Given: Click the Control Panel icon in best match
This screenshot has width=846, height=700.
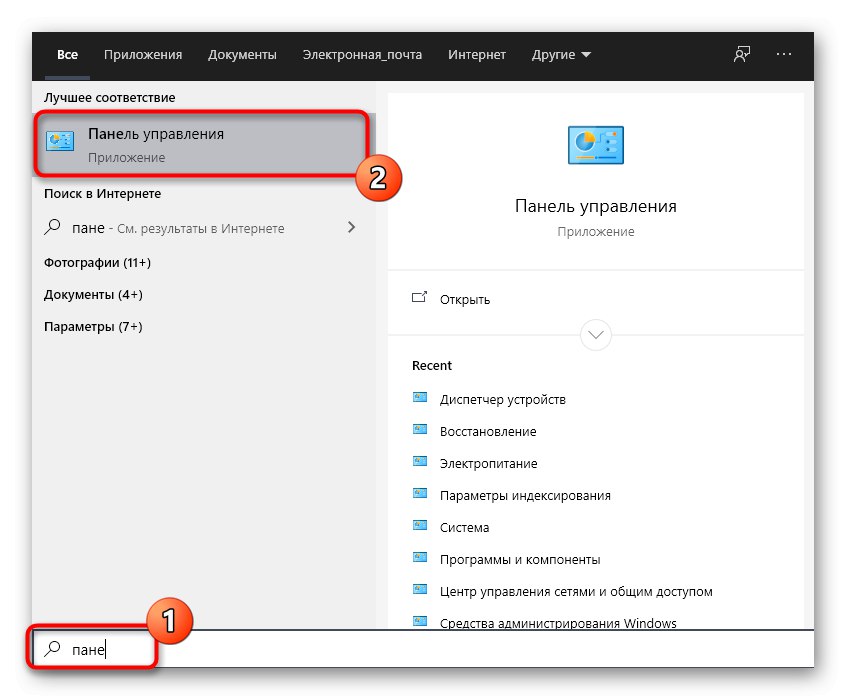Looking at the screenshot, I should click(x=60, y=144).
